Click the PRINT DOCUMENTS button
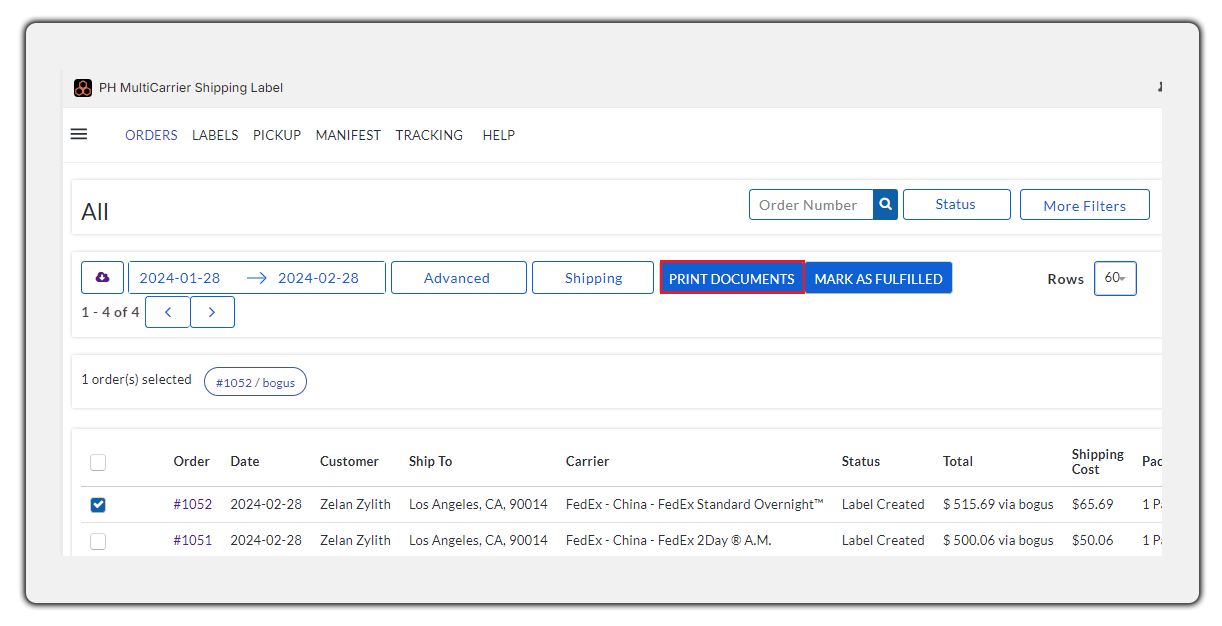Viewport: 1222px width, 626px height. coord(732,278)
